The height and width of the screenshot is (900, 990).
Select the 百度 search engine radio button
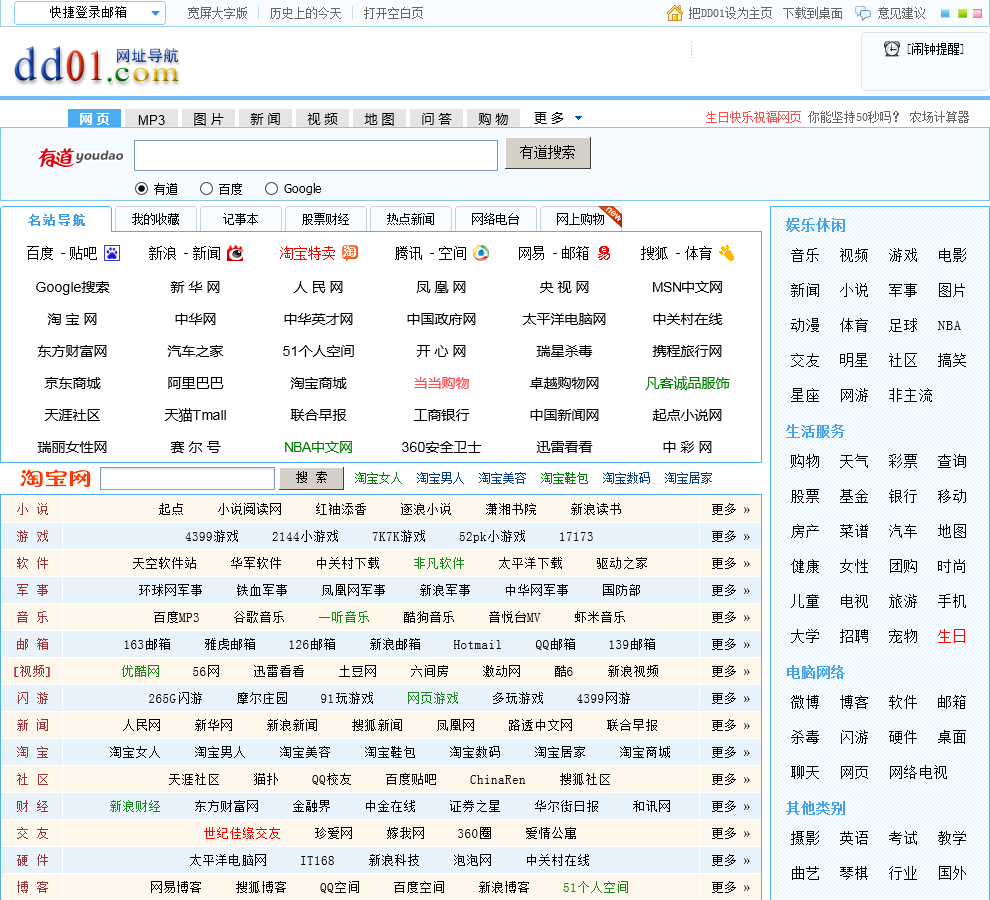(x=207, y=189)
